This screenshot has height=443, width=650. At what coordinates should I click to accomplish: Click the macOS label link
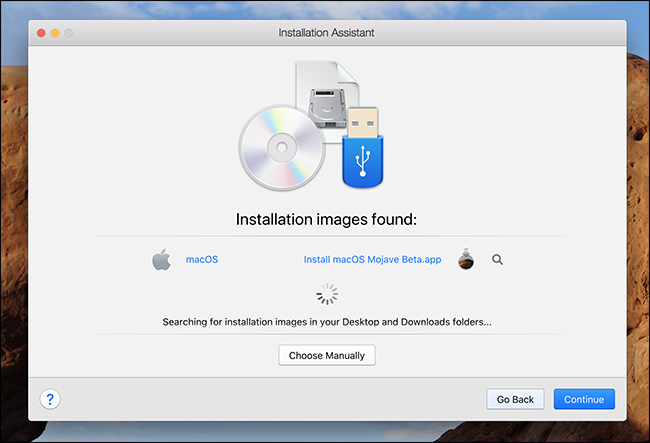pos(202,259)
